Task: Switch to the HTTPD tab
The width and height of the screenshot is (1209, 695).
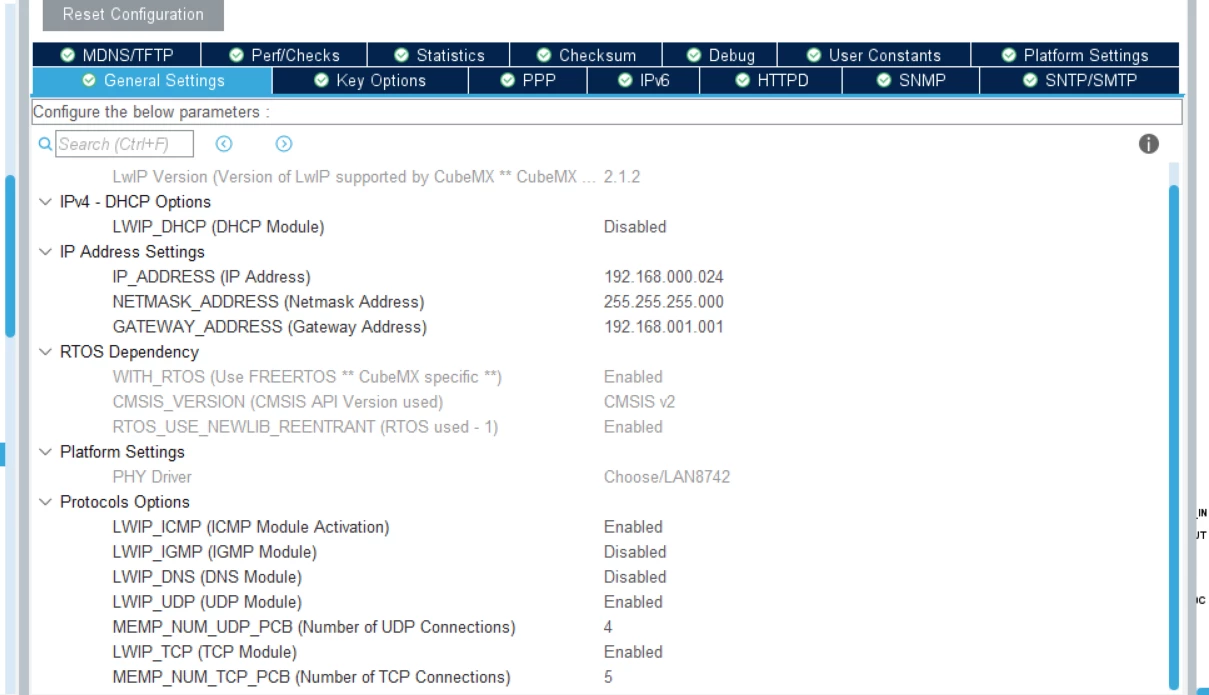Action: point(771,81)
